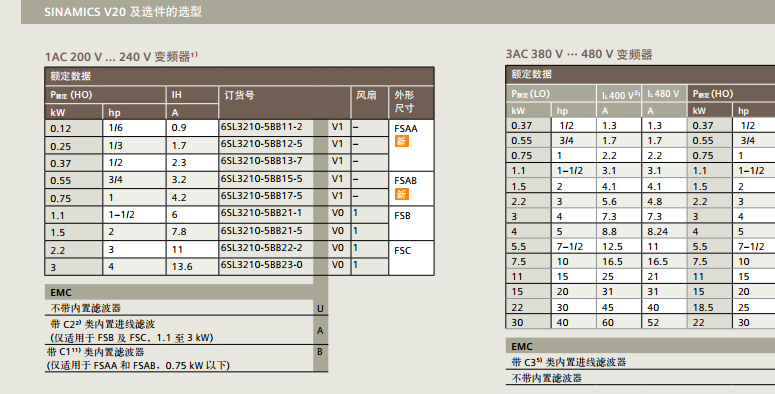Click filter code letter B
775x394 pixels.
[x=320, y=351]
